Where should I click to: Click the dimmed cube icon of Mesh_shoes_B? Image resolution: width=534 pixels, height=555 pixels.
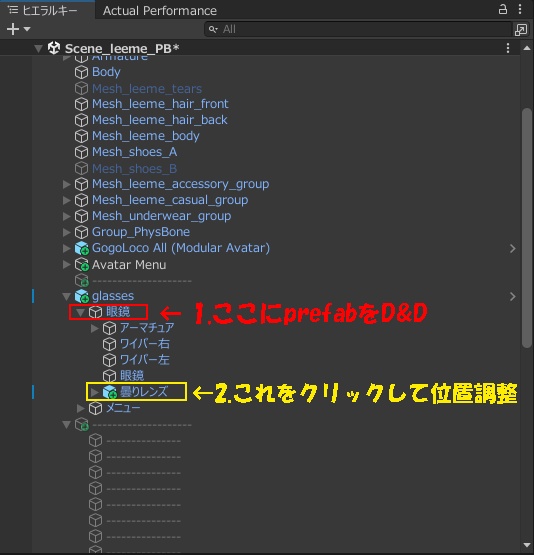tap(81, 168)
